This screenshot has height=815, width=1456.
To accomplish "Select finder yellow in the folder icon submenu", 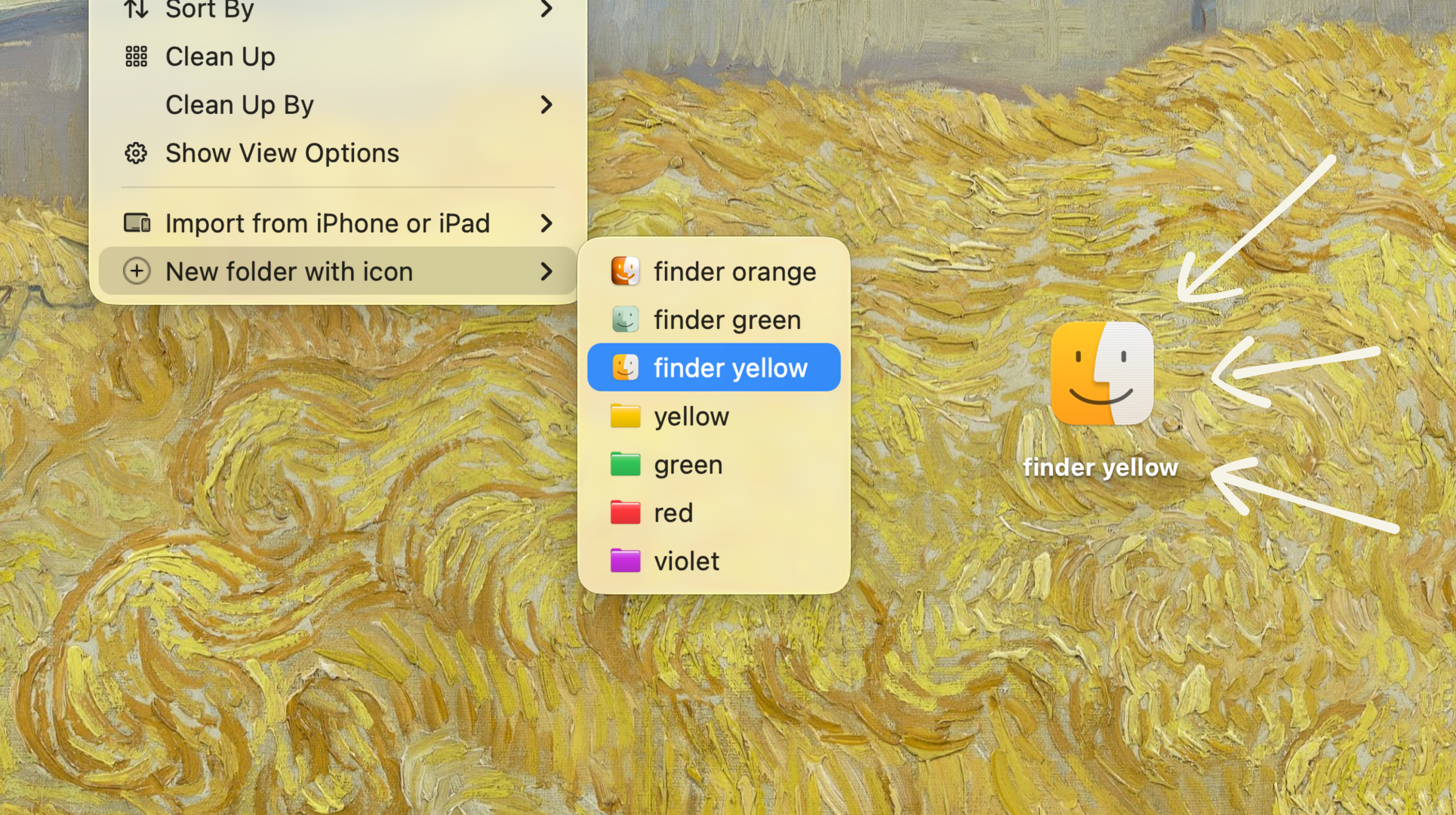I will coord(730,368).
